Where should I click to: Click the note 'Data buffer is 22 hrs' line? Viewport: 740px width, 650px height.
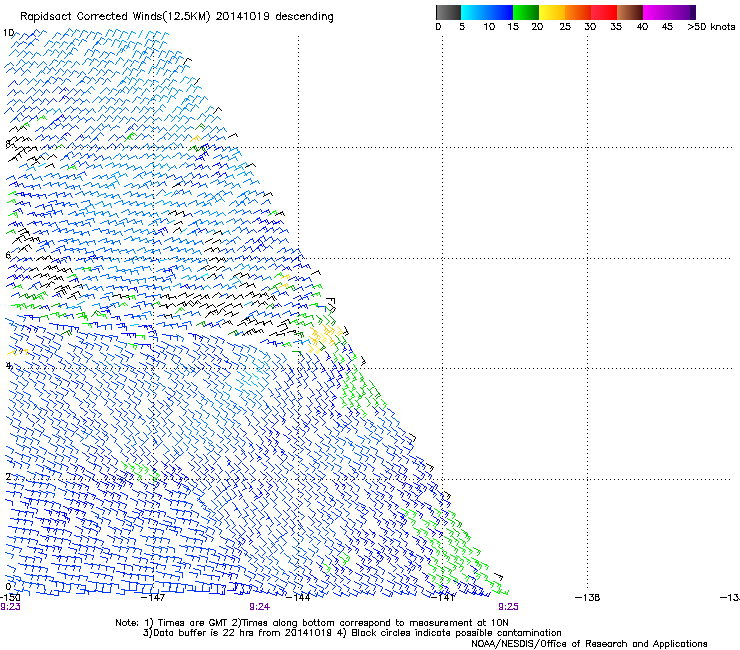pyautogui.click(x=352, y=633)
